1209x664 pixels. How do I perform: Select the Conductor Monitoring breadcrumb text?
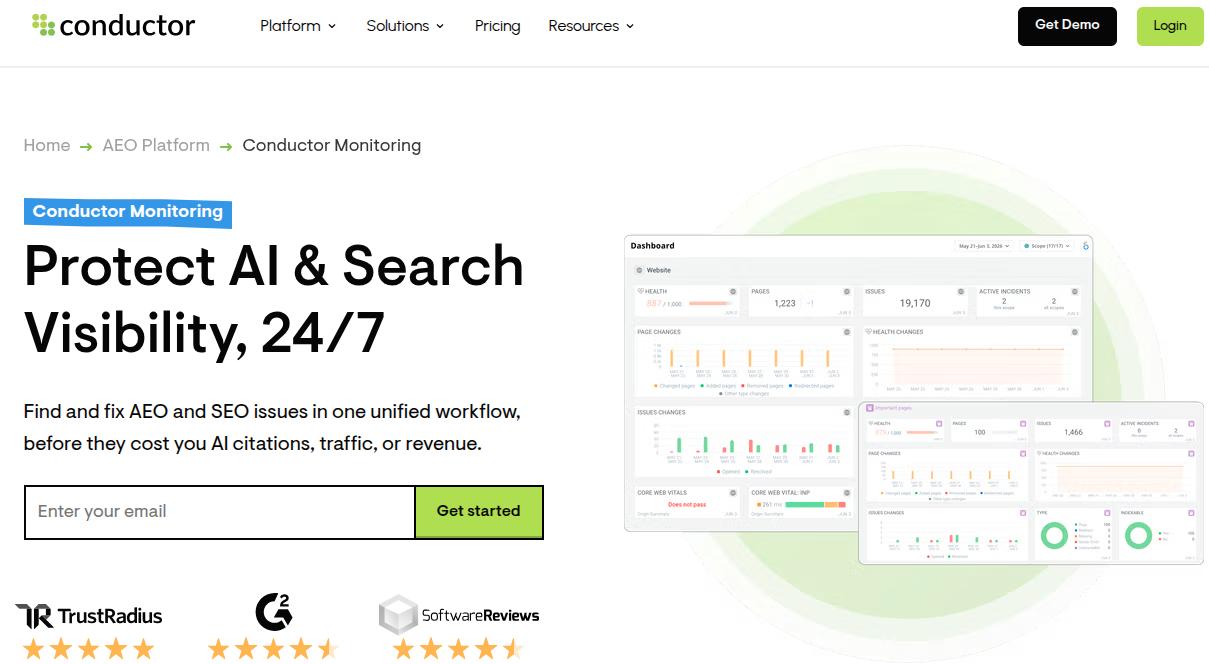click(332, 145)
